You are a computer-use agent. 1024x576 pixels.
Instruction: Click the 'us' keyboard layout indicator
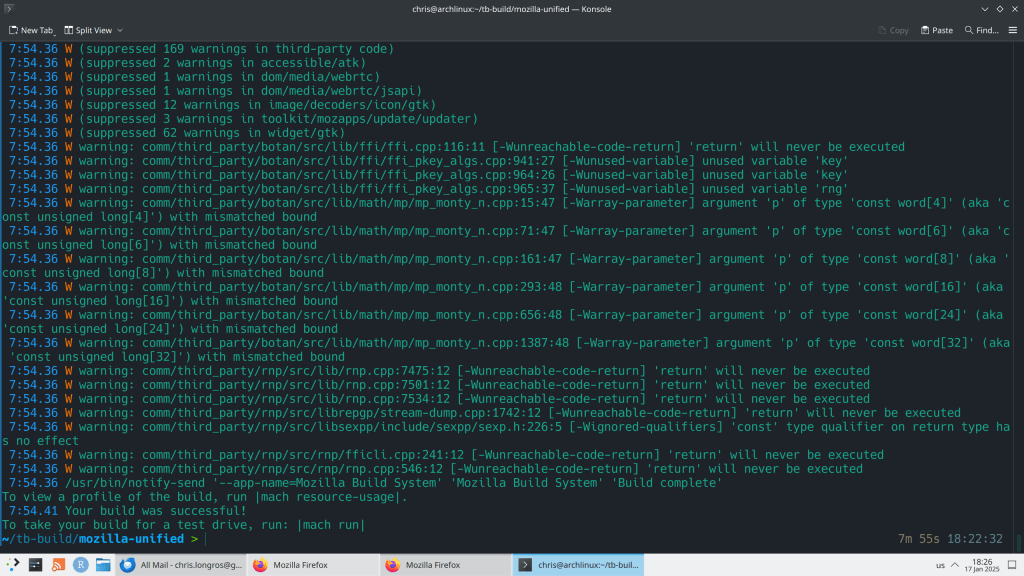940,565
